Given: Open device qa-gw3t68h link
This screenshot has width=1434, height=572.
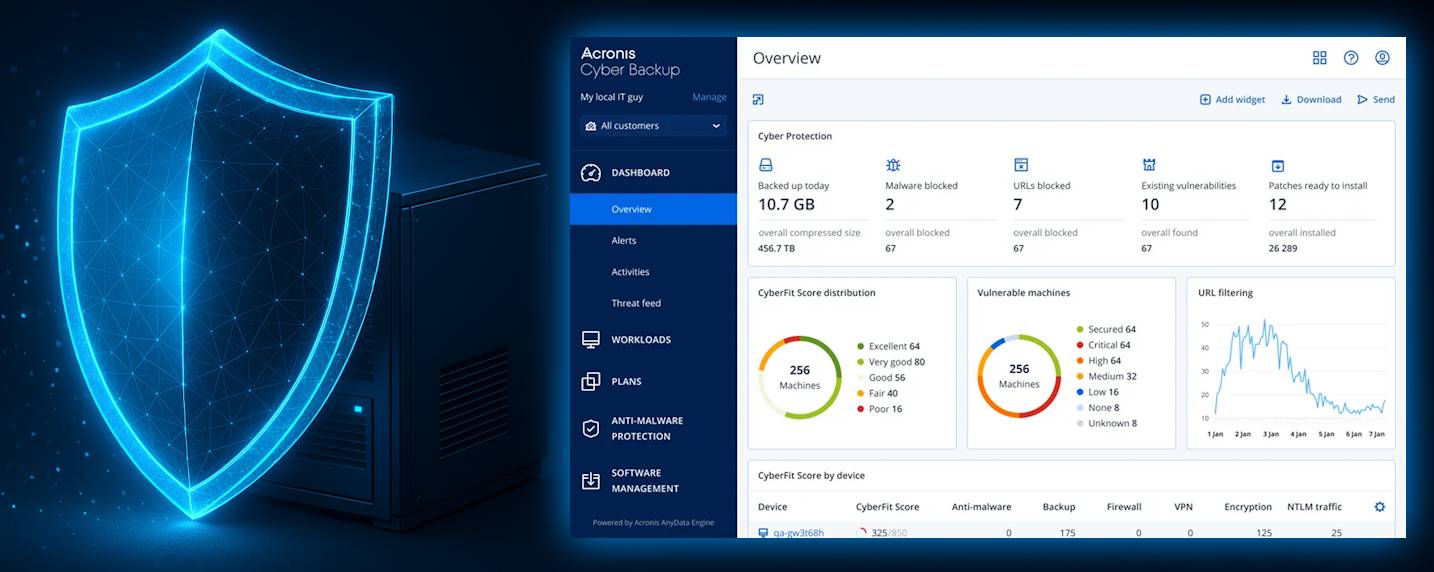Looking at the screenshot, I should click(x=798, y=533).
